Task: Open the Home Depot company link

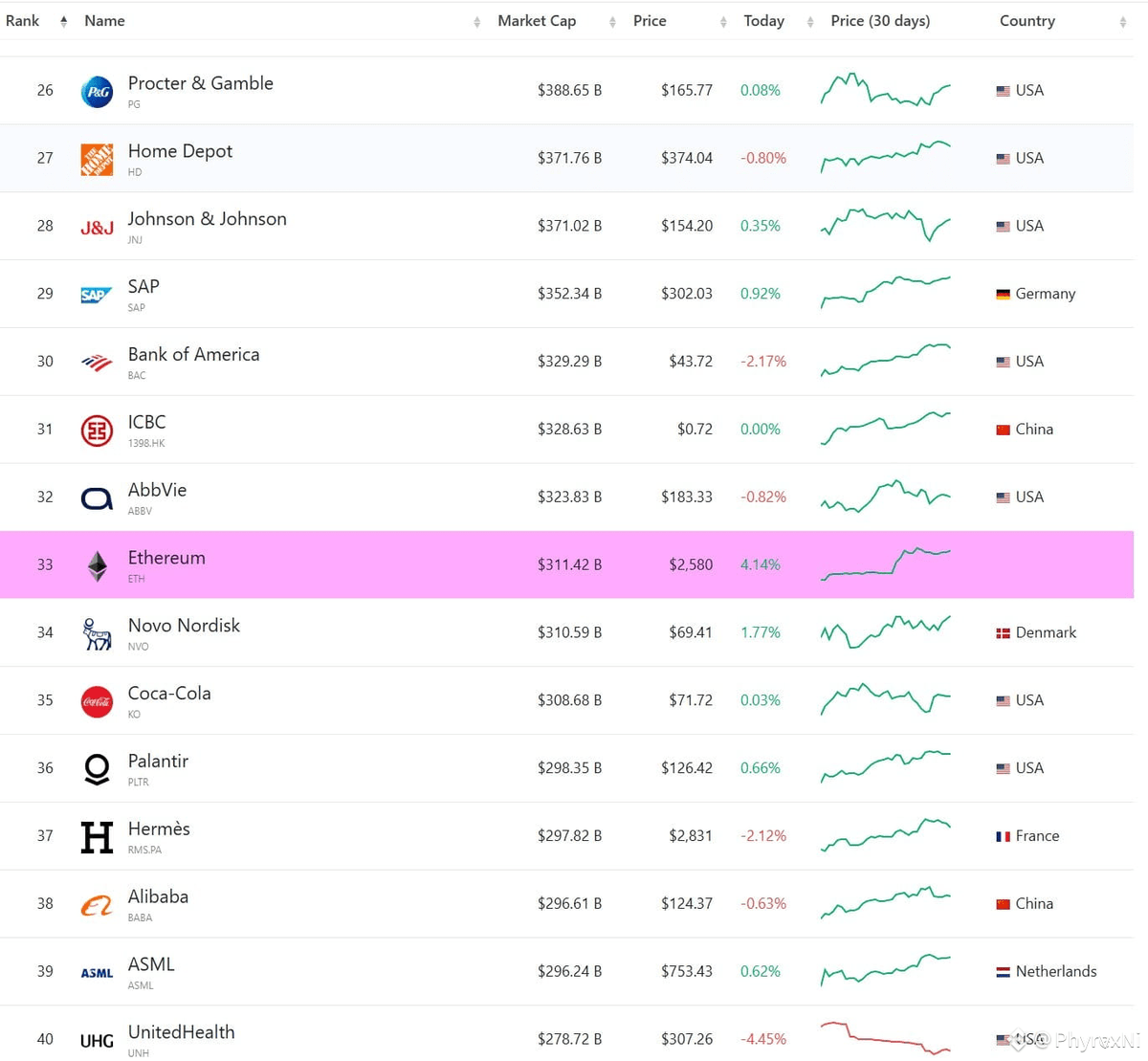Action: [180, 151]
